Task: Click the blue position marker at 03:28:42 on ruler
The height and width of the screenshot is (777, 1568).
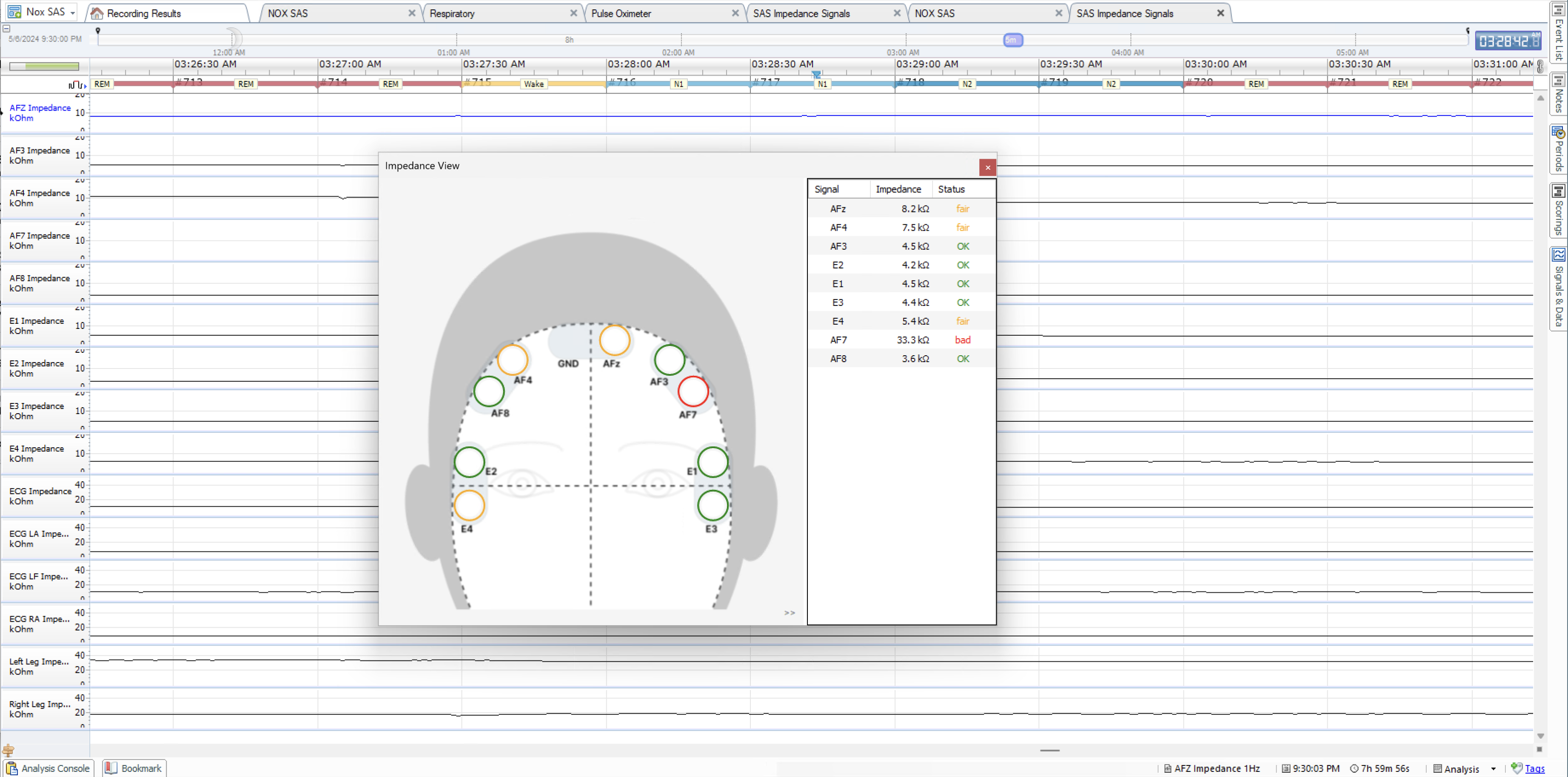Action: pyautogui.click(x=816, y=74)
